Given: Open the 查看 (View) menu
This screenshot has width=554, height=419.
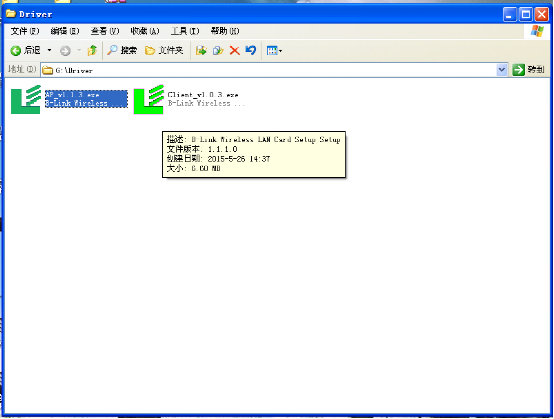Looking at the screenshot, I should pos(105,31).
